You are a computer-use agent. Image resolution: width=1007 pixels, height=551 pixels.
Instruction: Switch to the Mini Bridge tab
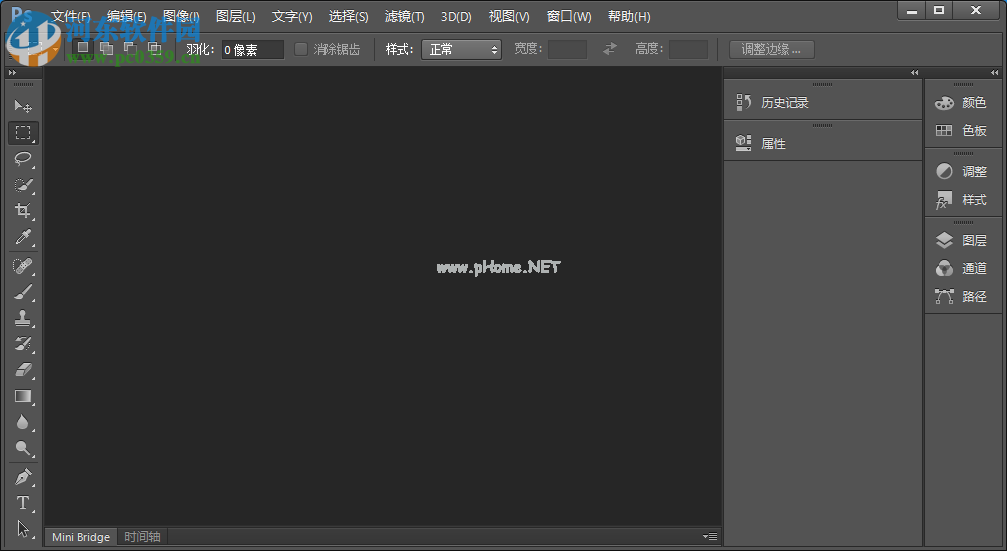(81, 537)
